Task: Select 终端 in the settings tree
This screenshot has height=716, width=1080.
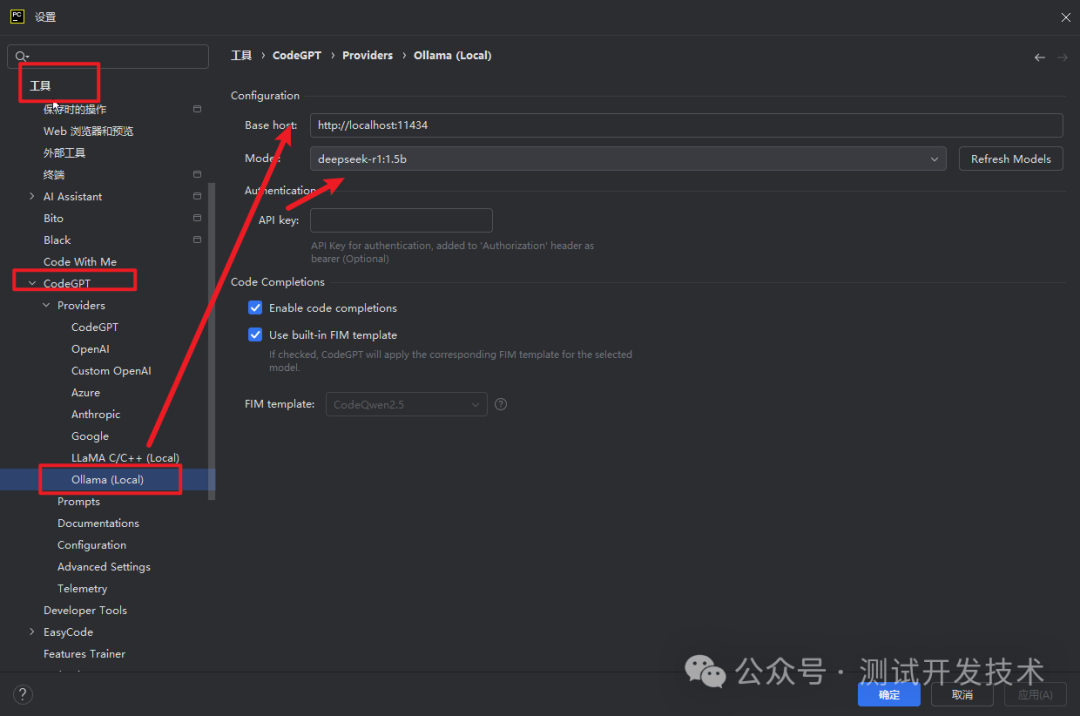Action: point(54,174)
